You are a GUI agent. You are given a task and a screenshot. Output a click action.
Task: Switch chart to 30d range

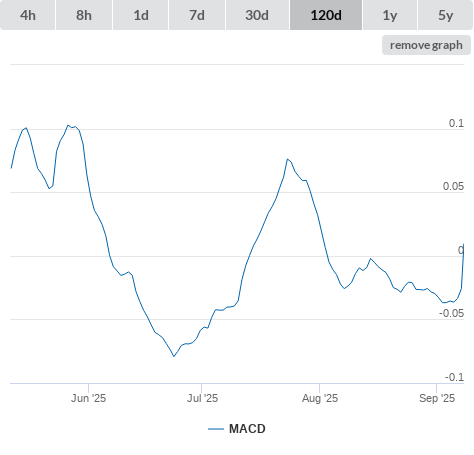(257, 15)
